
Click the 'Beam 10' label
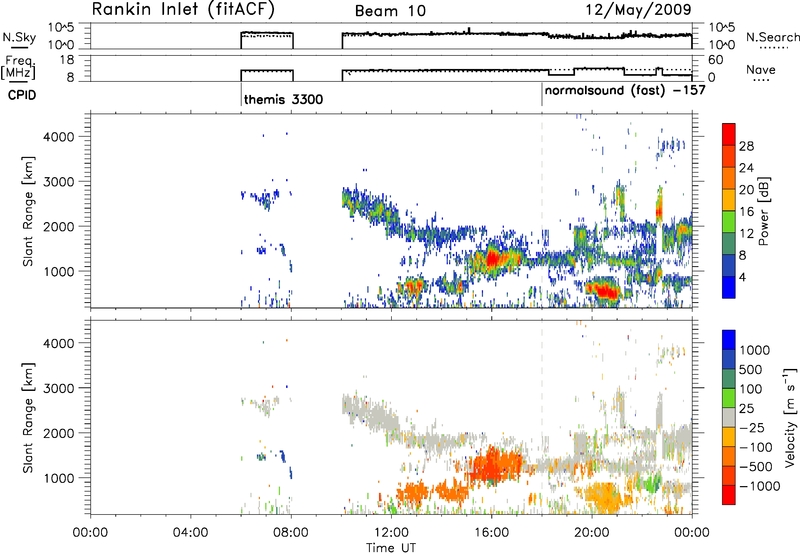[390, 11]
